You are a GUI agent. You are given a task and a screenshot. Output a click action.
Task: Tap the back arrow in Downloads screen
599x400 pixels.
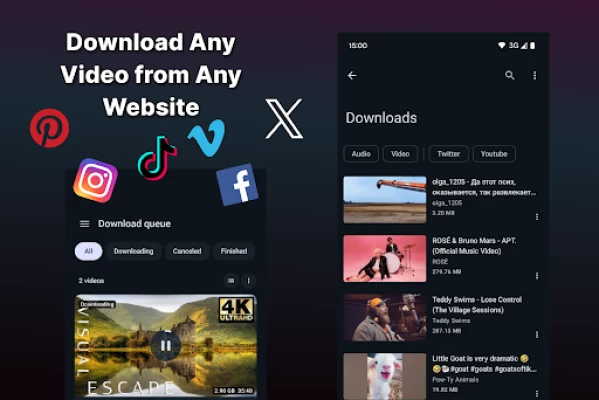tap(352, 76)
